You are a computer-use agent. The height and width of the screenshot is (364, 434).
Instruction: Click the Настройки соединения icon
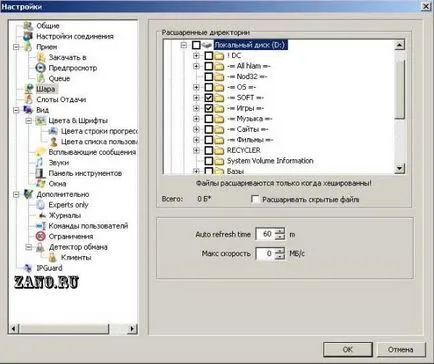[28, 36]
